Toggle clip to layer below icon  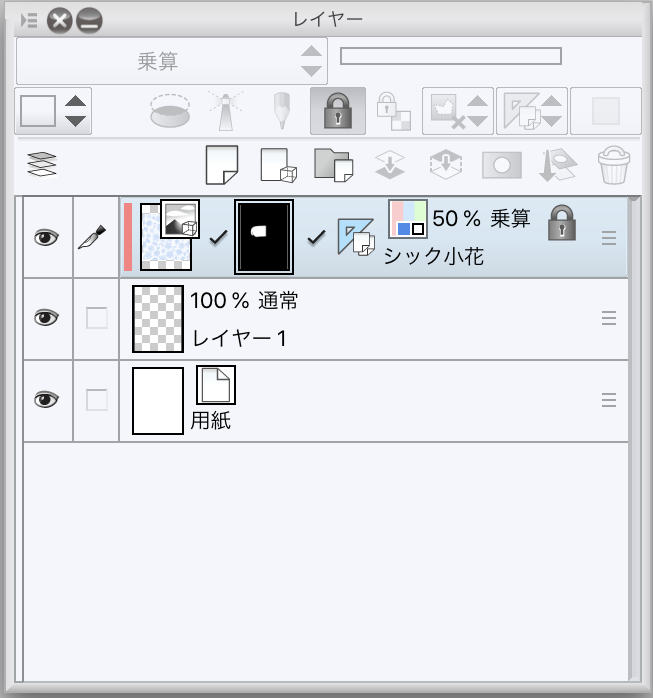click(x=170, y=111)
